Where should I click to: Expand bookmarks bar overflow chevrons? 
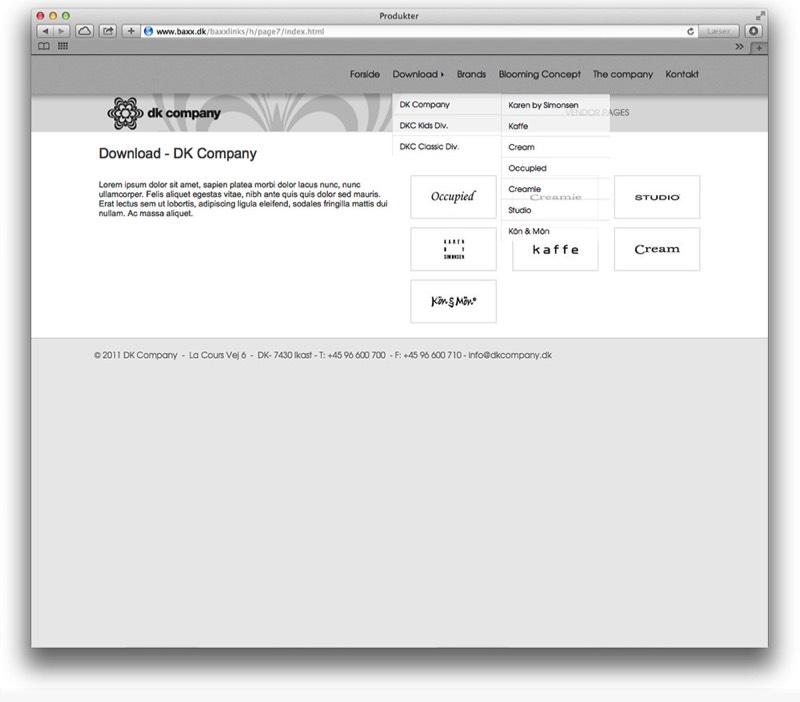tap(739, 46)
